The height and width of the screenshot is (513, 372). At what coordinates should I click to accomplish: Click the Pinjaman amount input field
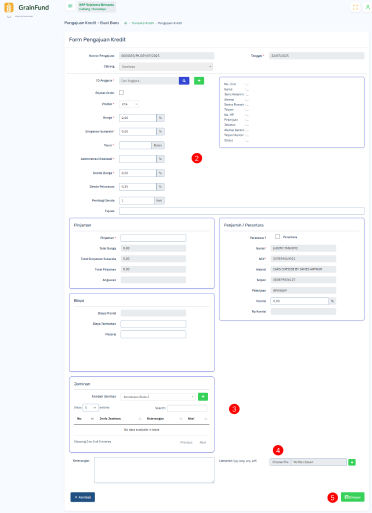coord(153,238)
